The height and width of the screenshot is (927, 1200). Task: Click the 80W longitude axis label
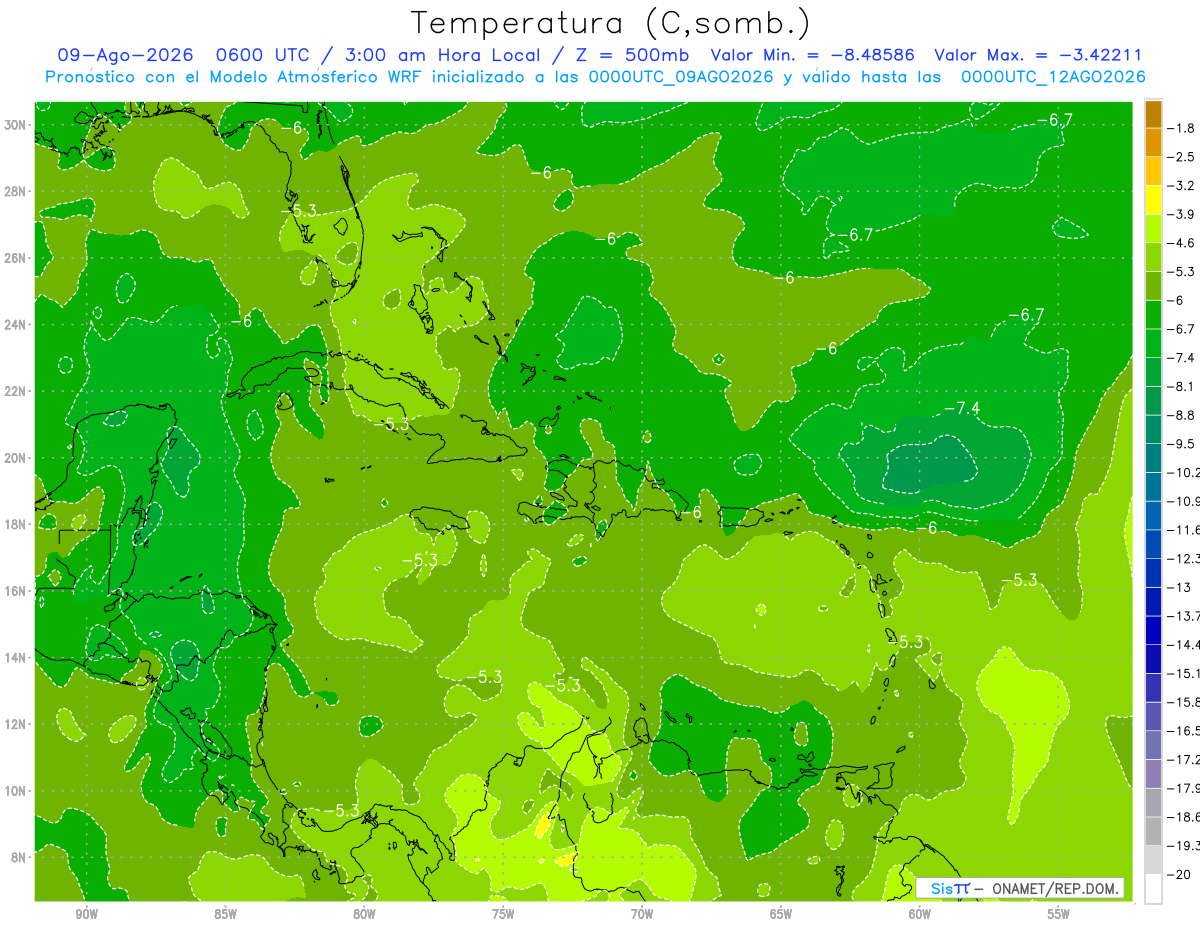(x=364, y=914)
